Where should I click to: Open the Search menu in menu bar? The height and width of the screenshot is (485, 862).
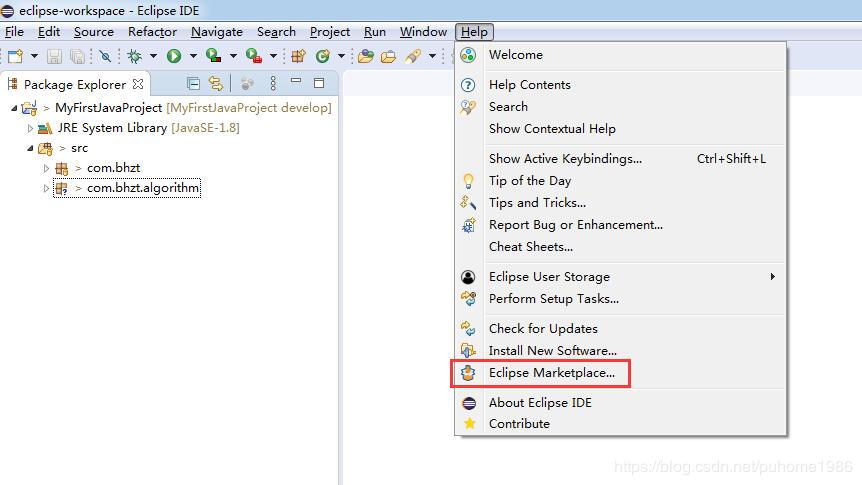(x=276, y=32)
